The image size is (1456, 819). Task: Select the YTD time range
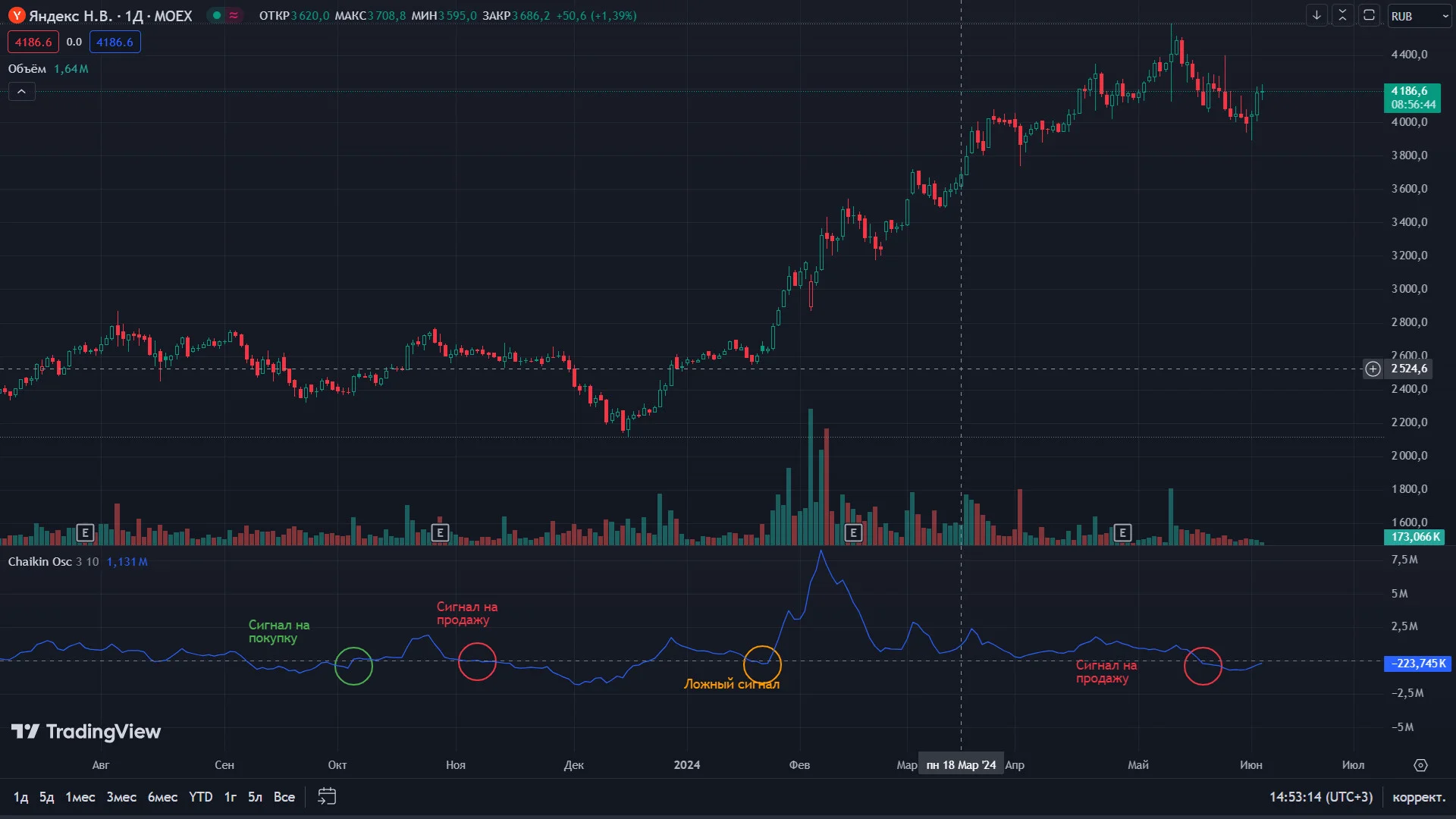[x=200, y=797]
